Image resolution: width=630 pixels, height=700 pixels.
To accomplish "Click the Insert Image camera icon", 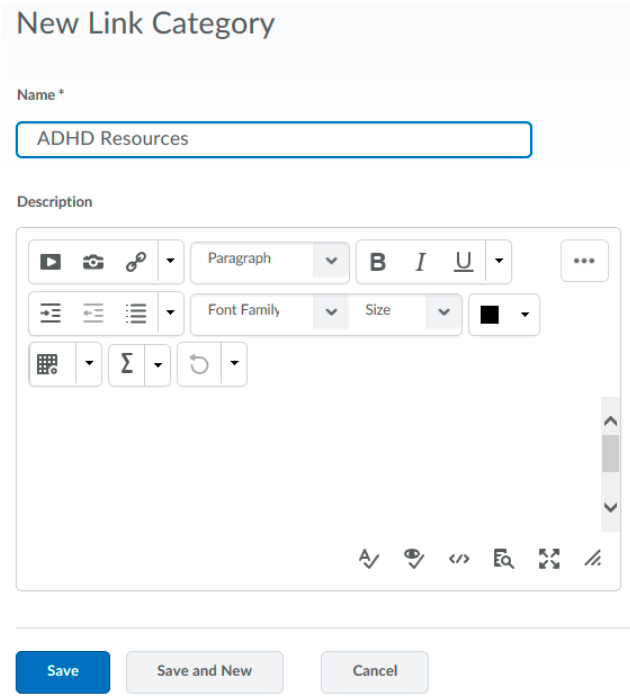I will tap(93, 262).
